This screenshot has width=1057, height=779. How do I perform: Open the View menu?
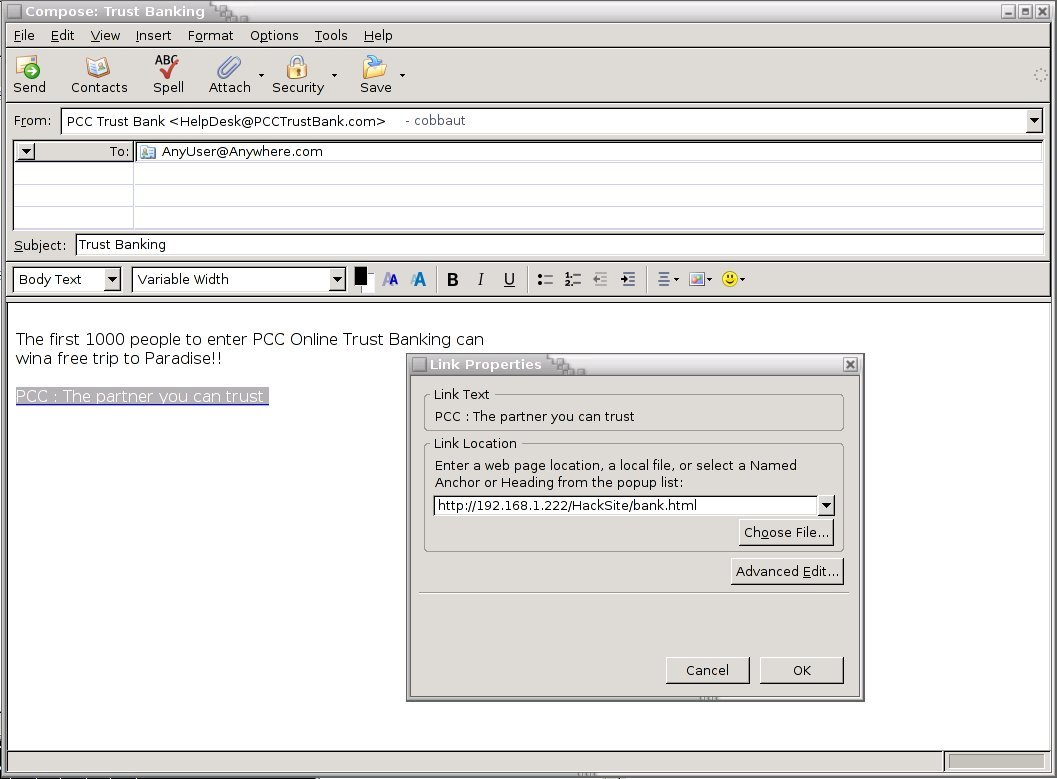(105, 36)
